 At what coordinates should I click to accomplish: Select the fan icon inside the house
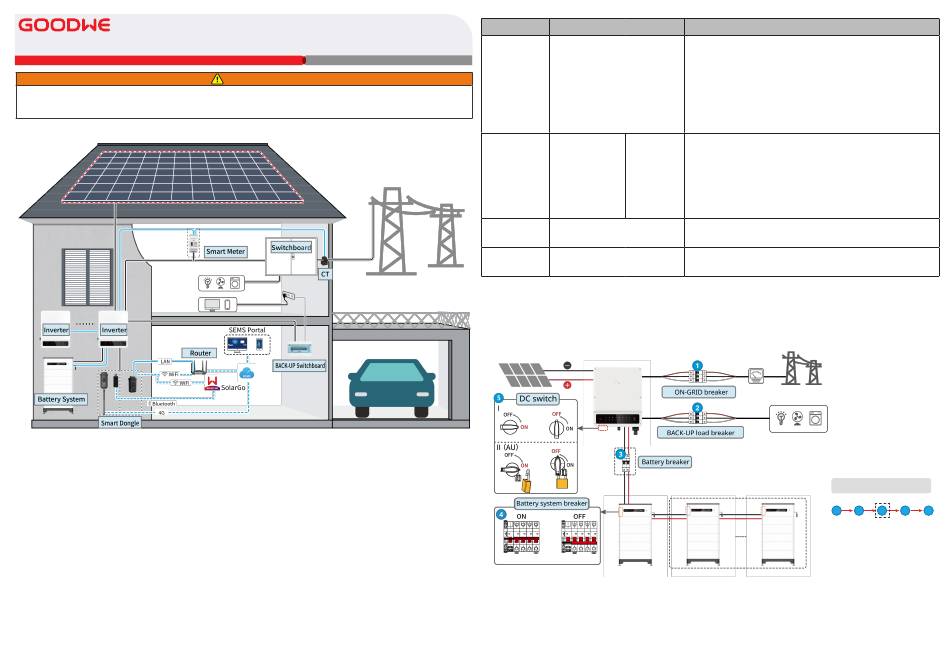221,283
